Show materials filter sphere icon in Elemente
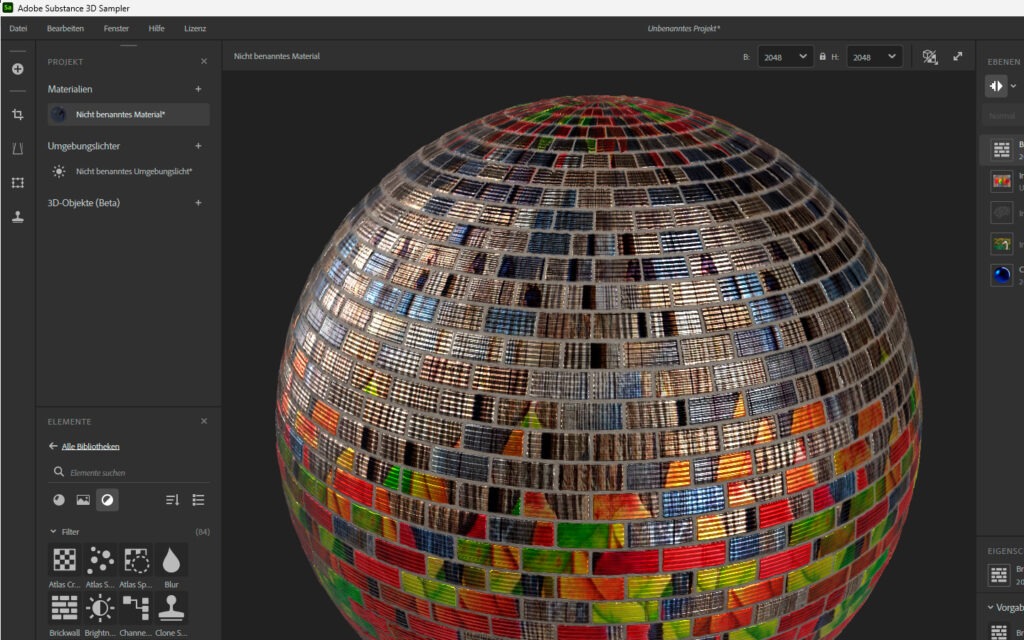1024x640 pixels. point(59,500)
